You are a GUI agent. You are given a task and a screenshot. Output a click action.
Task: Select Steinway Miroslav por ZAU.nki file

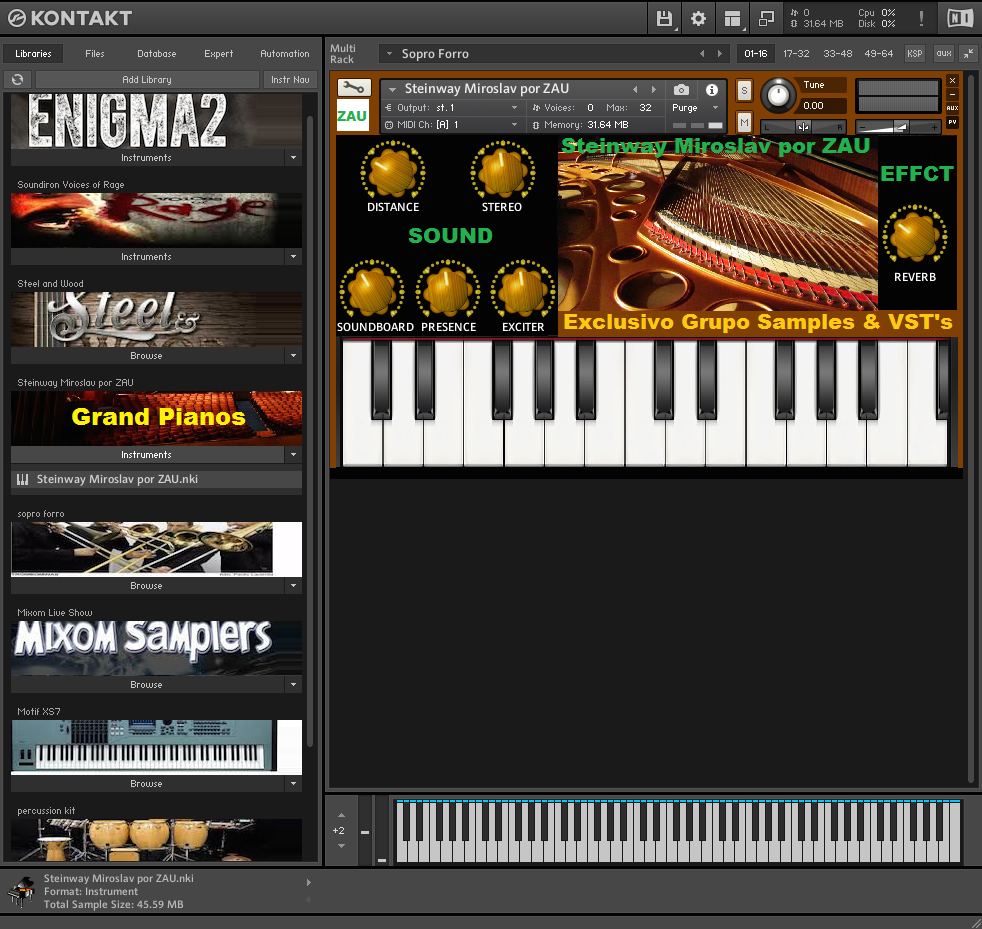click(157, 479)
